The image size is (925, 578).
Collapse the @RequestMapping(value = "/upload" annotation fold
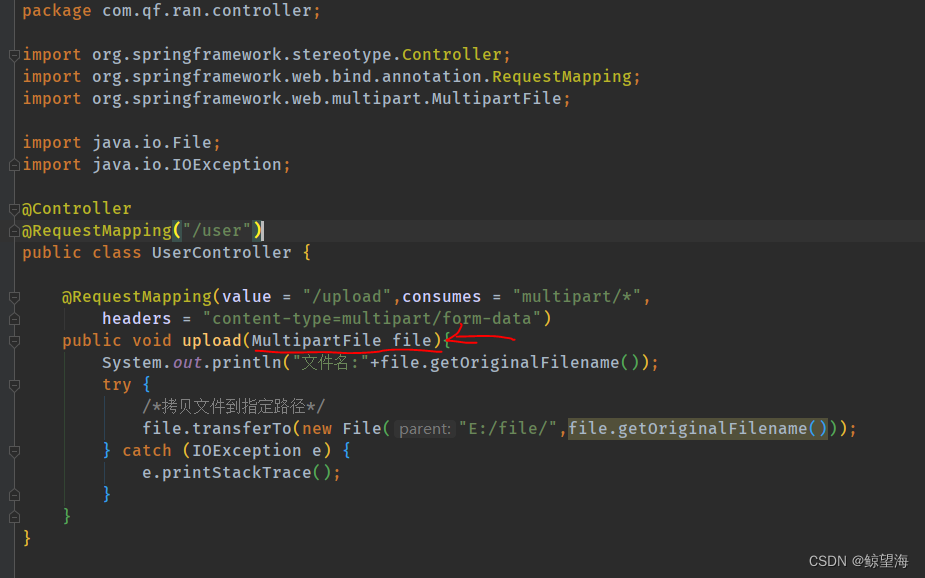point(15,297)
